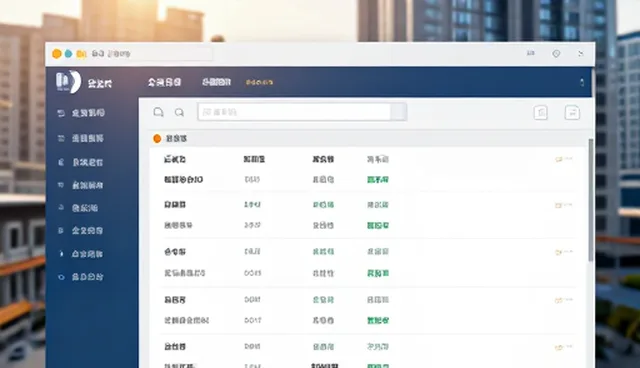The image size is (640, 368).
Task: Click the vertical scrollbar thumb of the list
Action: [590, 200]
